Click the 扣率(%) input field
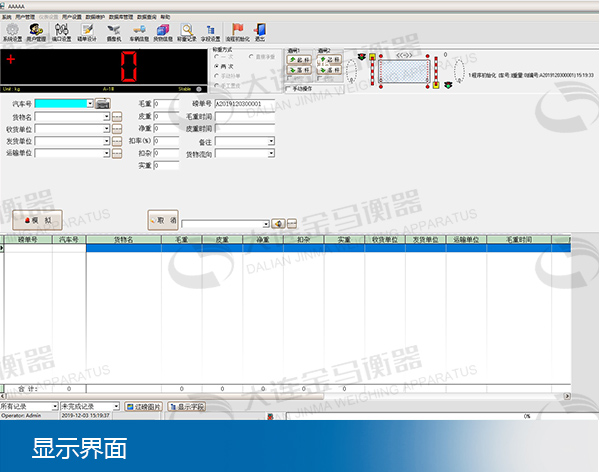This screenshot has width=600, height=472. 167,141
